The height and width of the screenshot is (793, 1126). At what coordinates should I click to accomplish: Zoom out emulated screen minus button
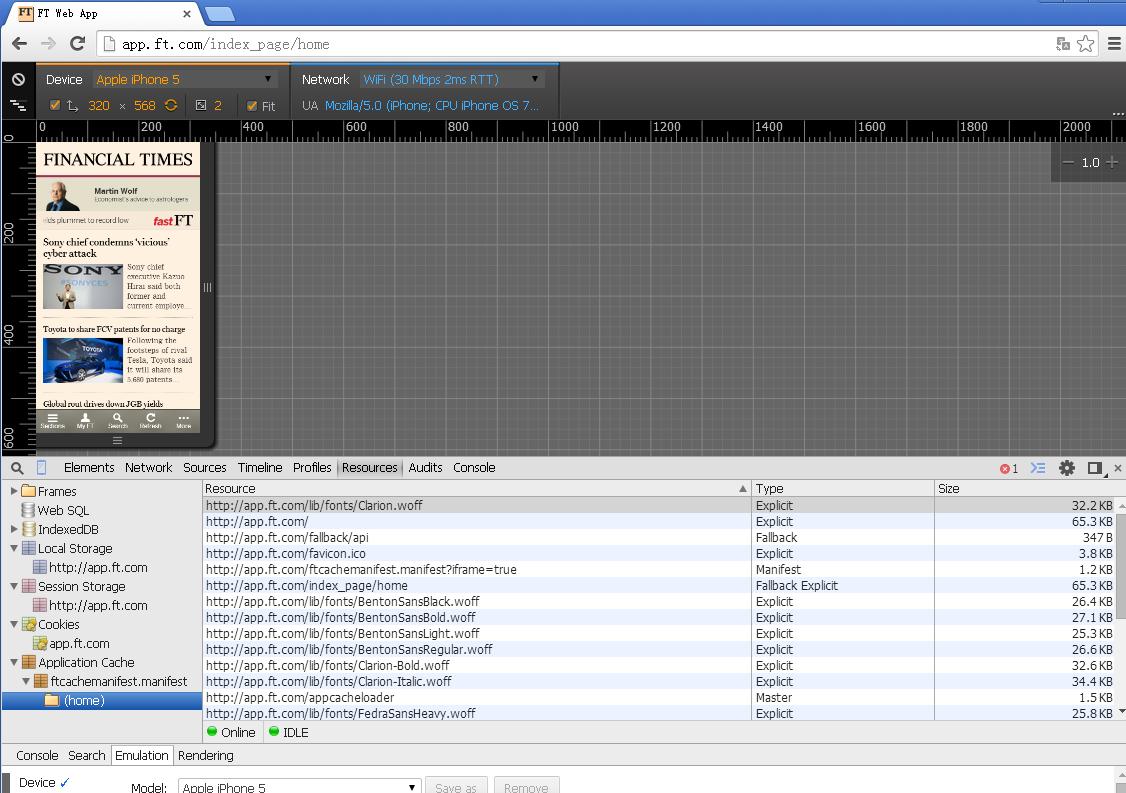click(1068, 162)
